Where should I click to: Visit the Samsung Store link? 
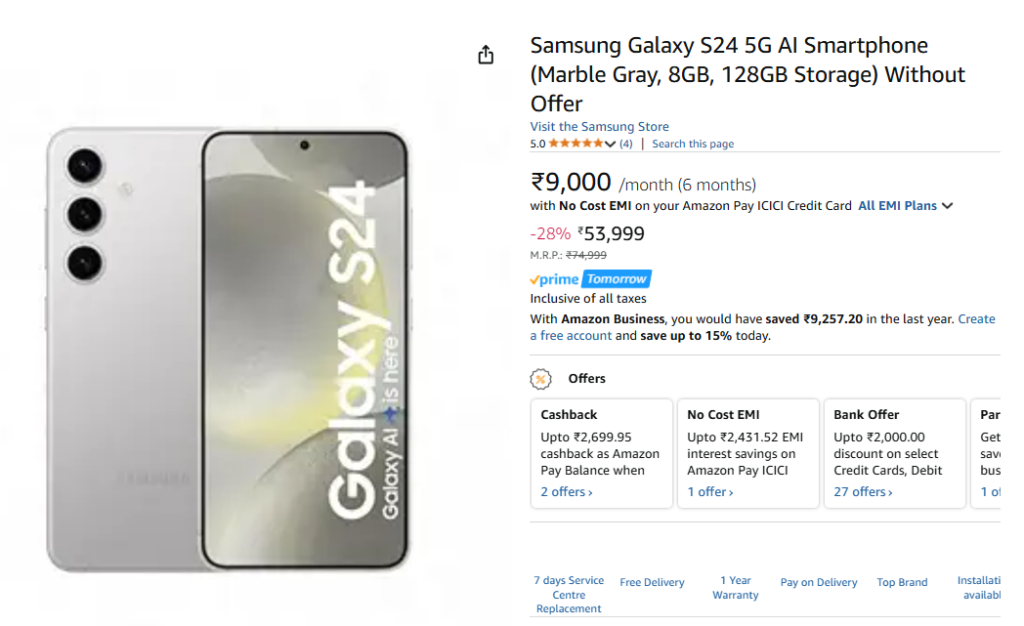coord(599,127)
